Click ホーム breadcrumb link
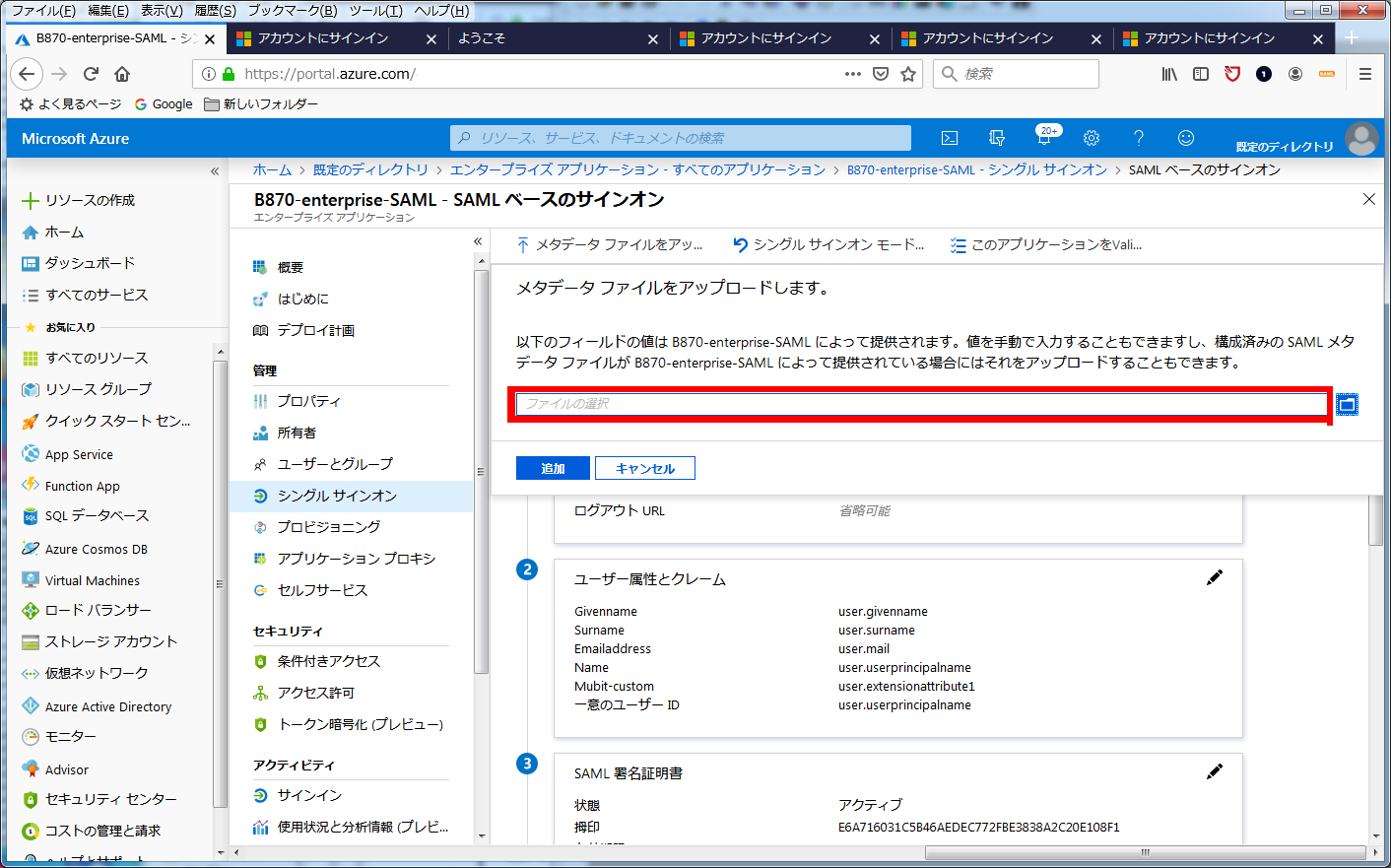The image size is (1391, 868). [272, 169]
